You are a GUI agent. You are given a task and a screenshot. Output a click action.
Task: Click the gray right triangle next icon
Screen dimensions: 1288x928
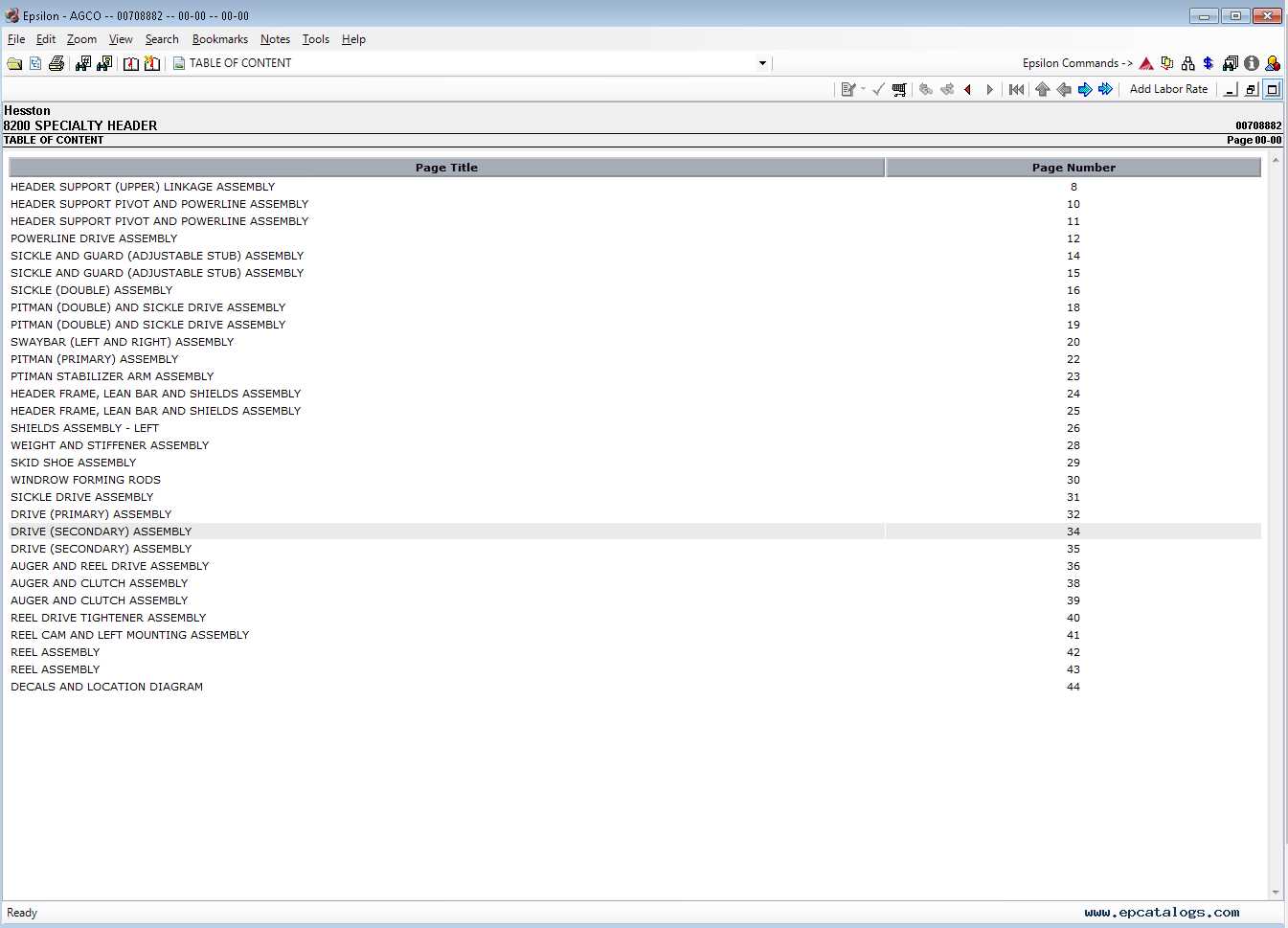(x=989, y=89)
